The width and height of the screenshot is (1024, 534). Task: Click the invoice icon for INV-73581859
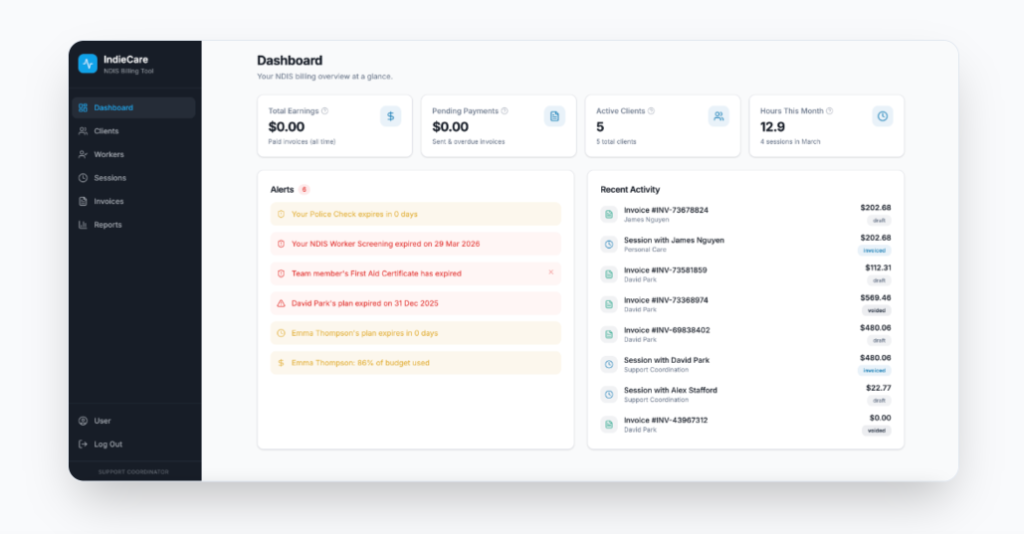coord(609,274)
